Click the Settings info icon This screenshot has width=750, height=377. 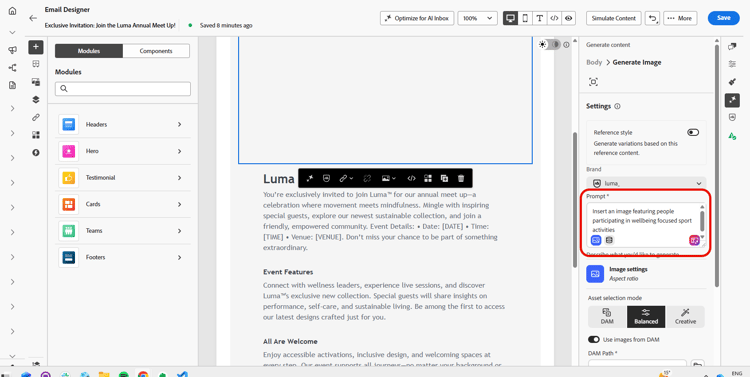(617, 106)
